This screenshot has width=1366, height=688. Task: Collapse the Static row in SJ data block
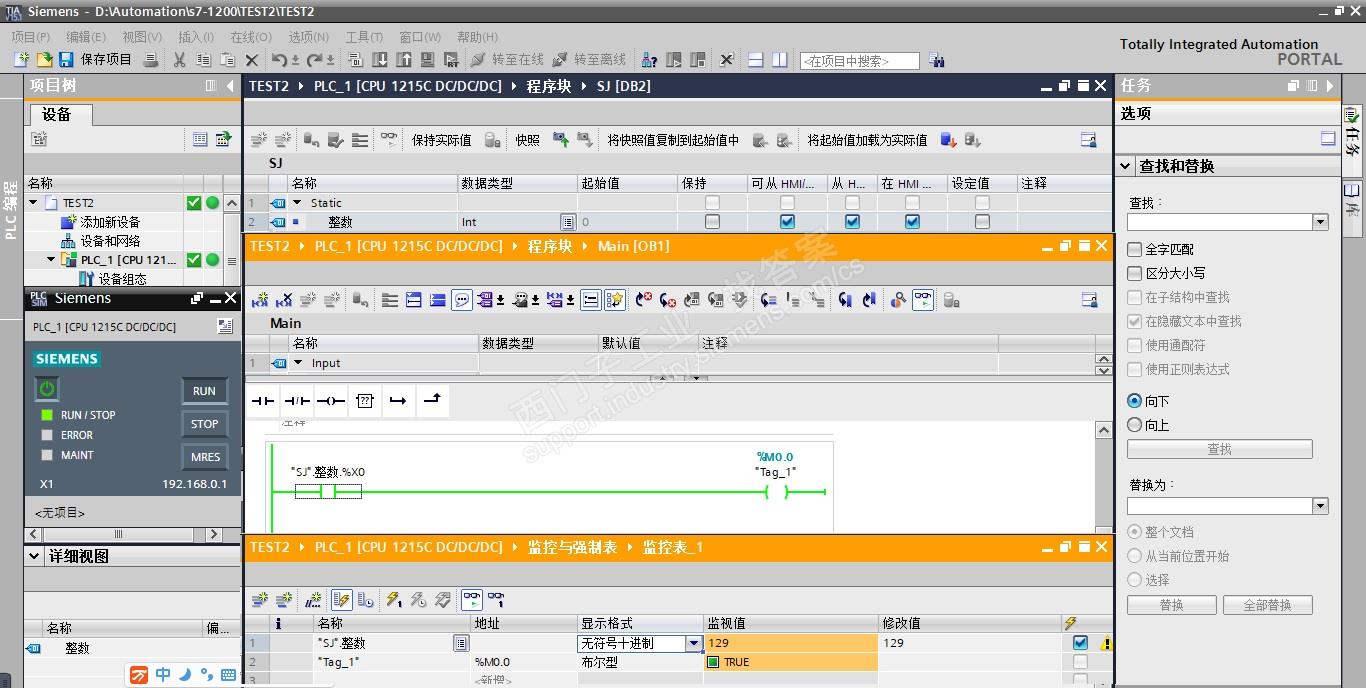[297, 203]
